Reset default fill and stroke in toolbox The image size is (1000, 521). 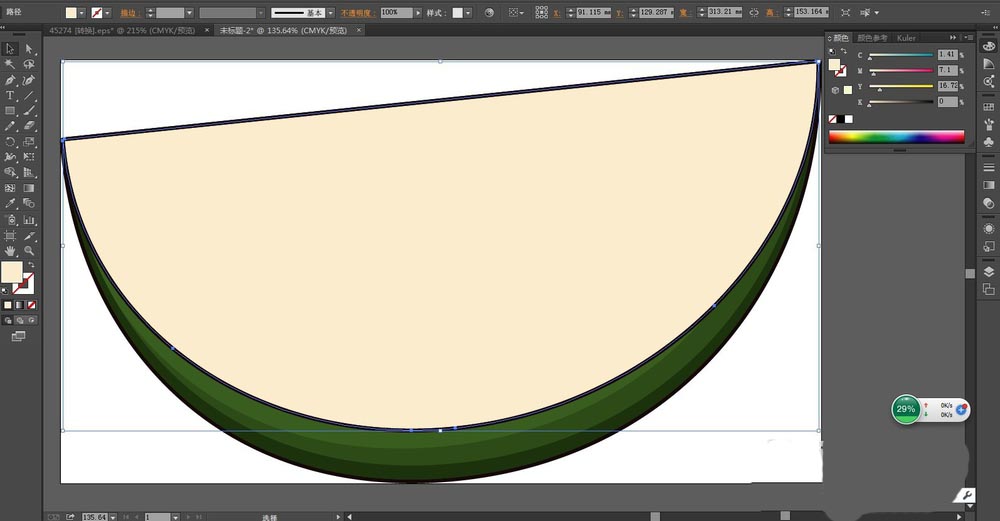(x=5, y=291)
